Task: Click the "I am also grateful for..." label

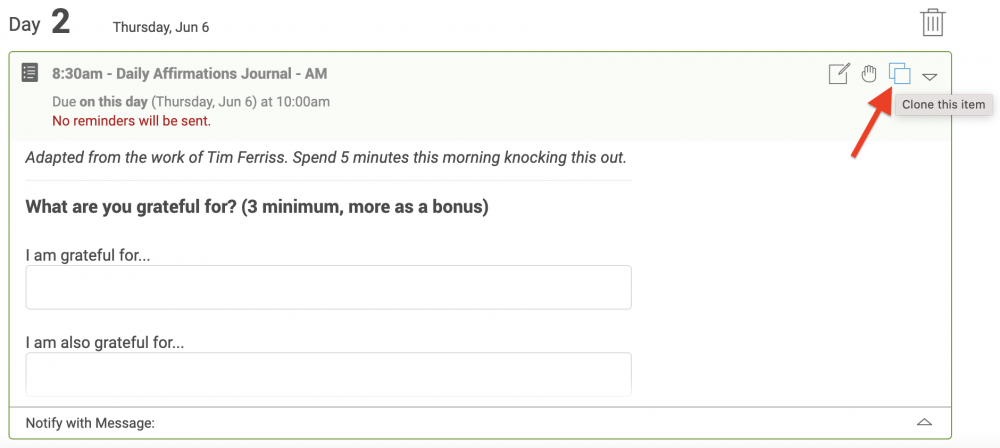Action: tap(105, 343)
